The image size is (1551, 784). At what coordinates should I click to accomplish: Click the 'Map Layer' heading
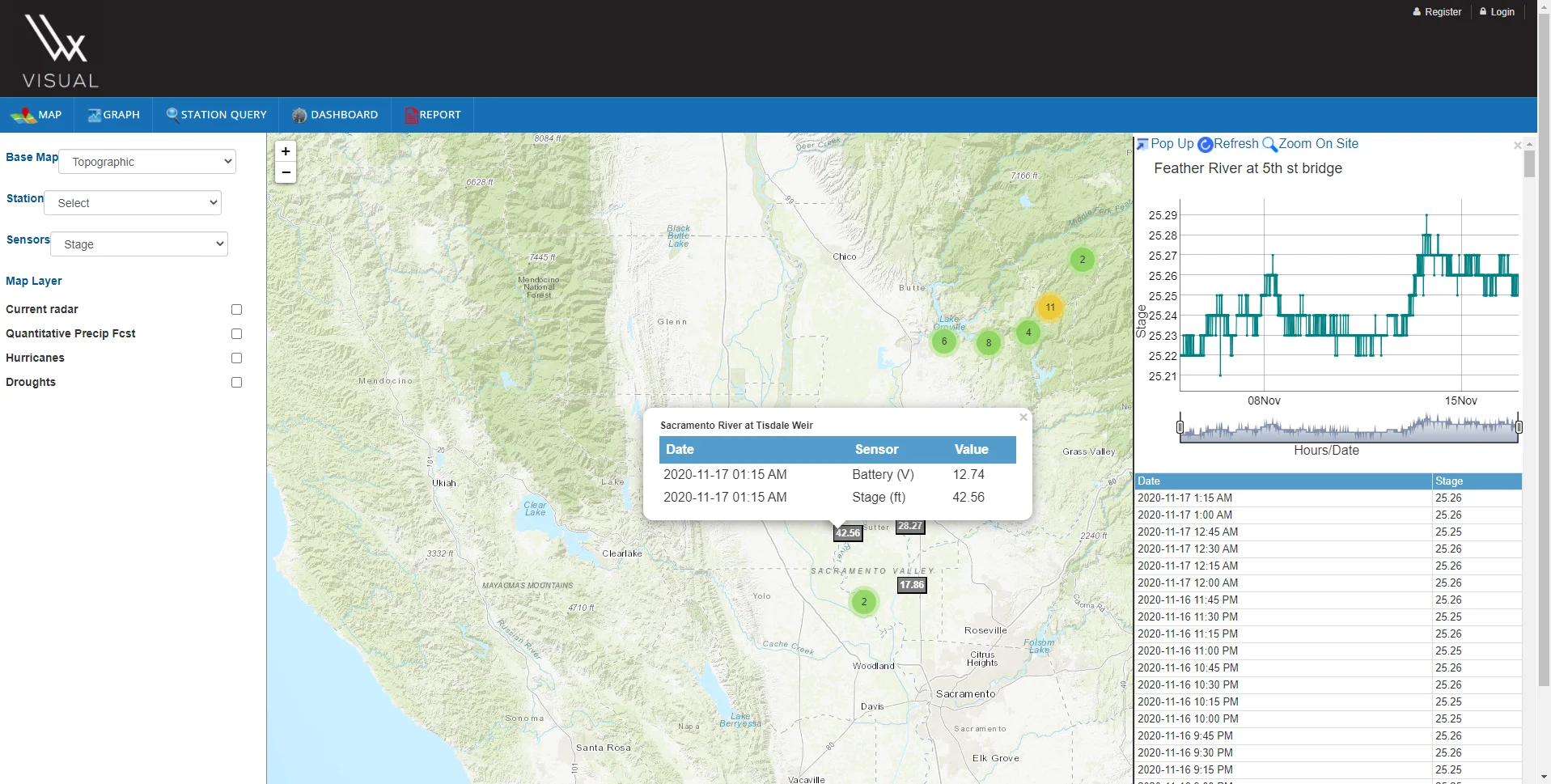(34, 282)
